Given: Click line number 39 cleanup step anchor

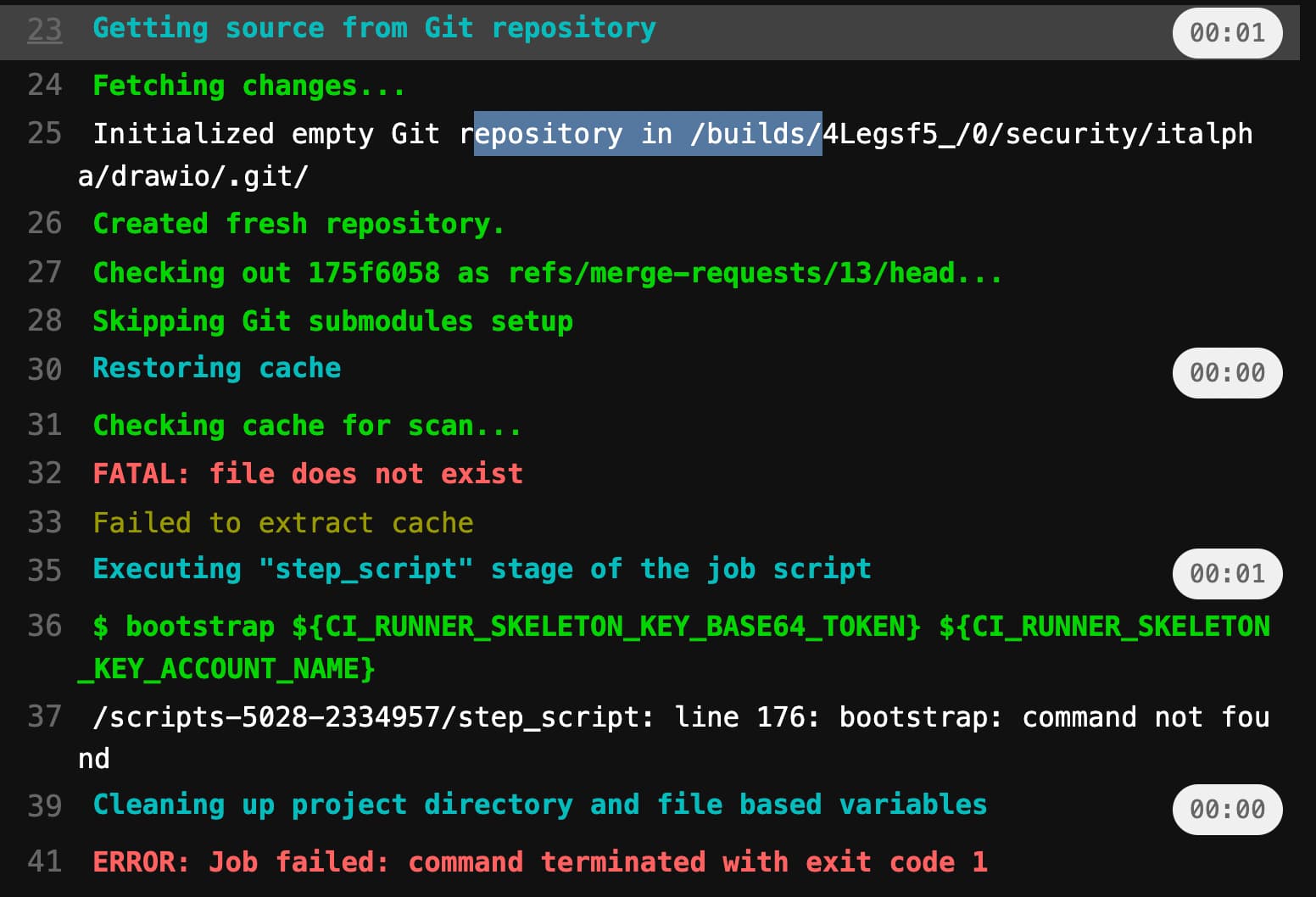Looking at the screenshot, I should (43, 805).
